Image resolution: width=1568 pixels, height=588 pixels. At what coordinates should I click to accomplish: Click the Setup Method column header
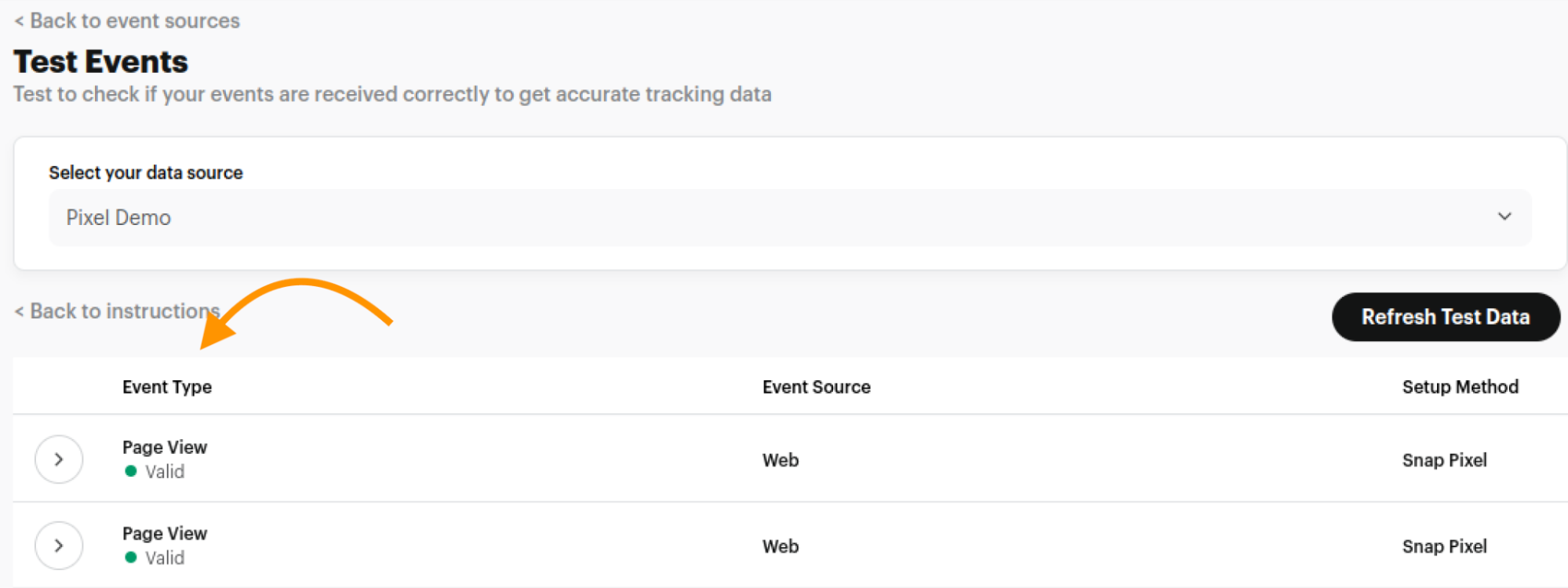1460,387
